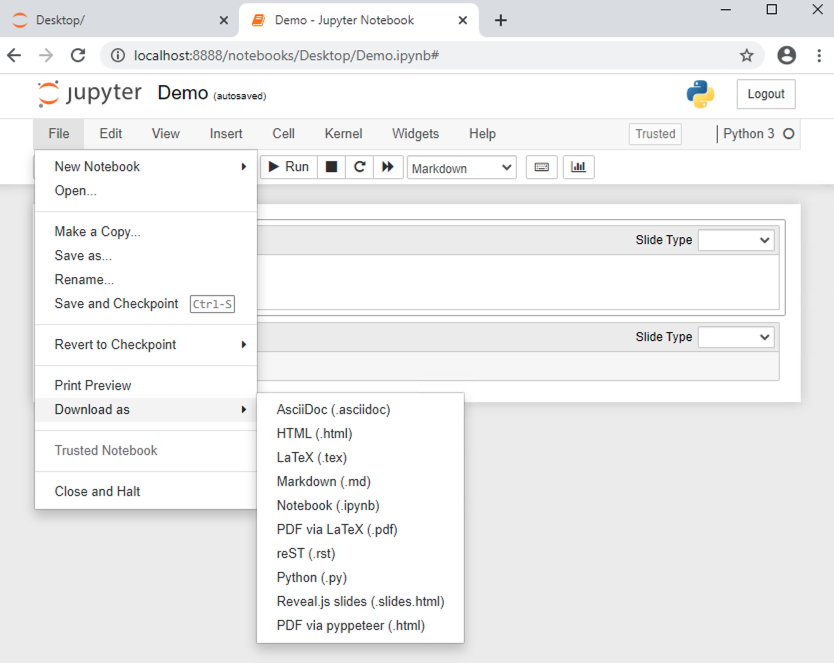
Task: Download as Python (.py)
Action: (x=360, y=577)
